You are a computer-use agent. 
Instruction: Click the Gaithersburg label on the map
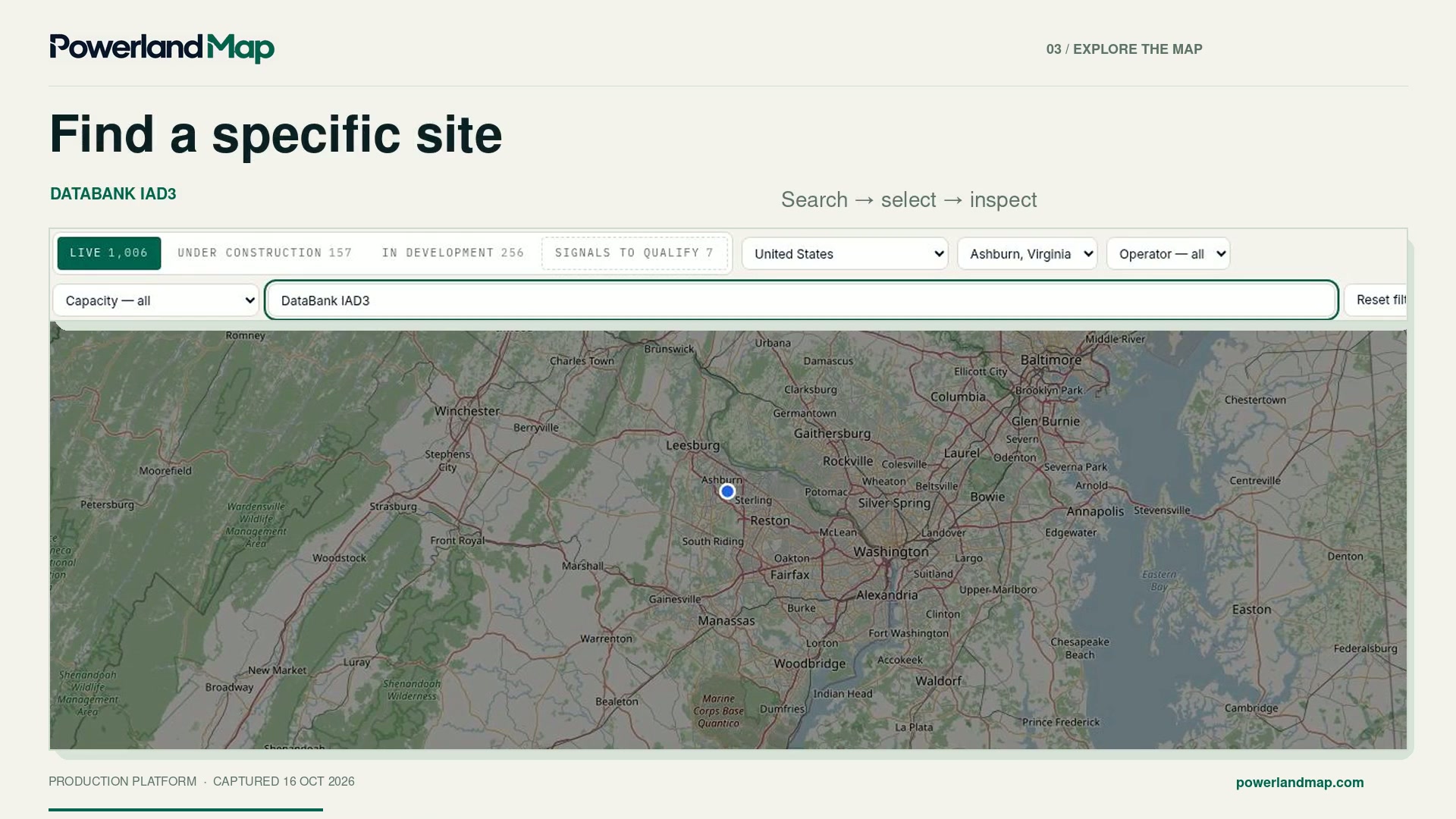[x=832, y=434]
